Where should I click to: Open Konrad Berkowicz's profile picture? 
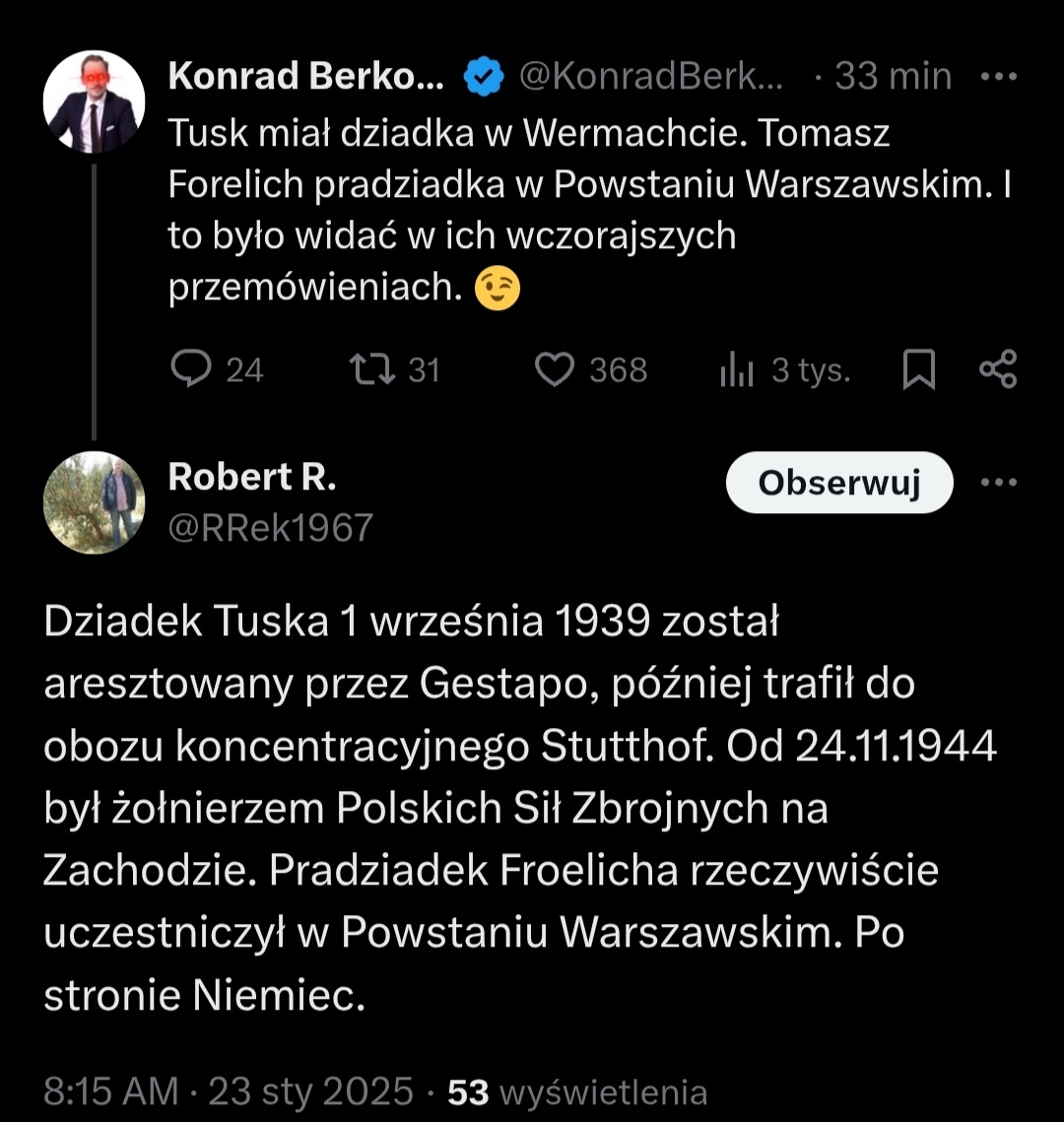(95, 101)
